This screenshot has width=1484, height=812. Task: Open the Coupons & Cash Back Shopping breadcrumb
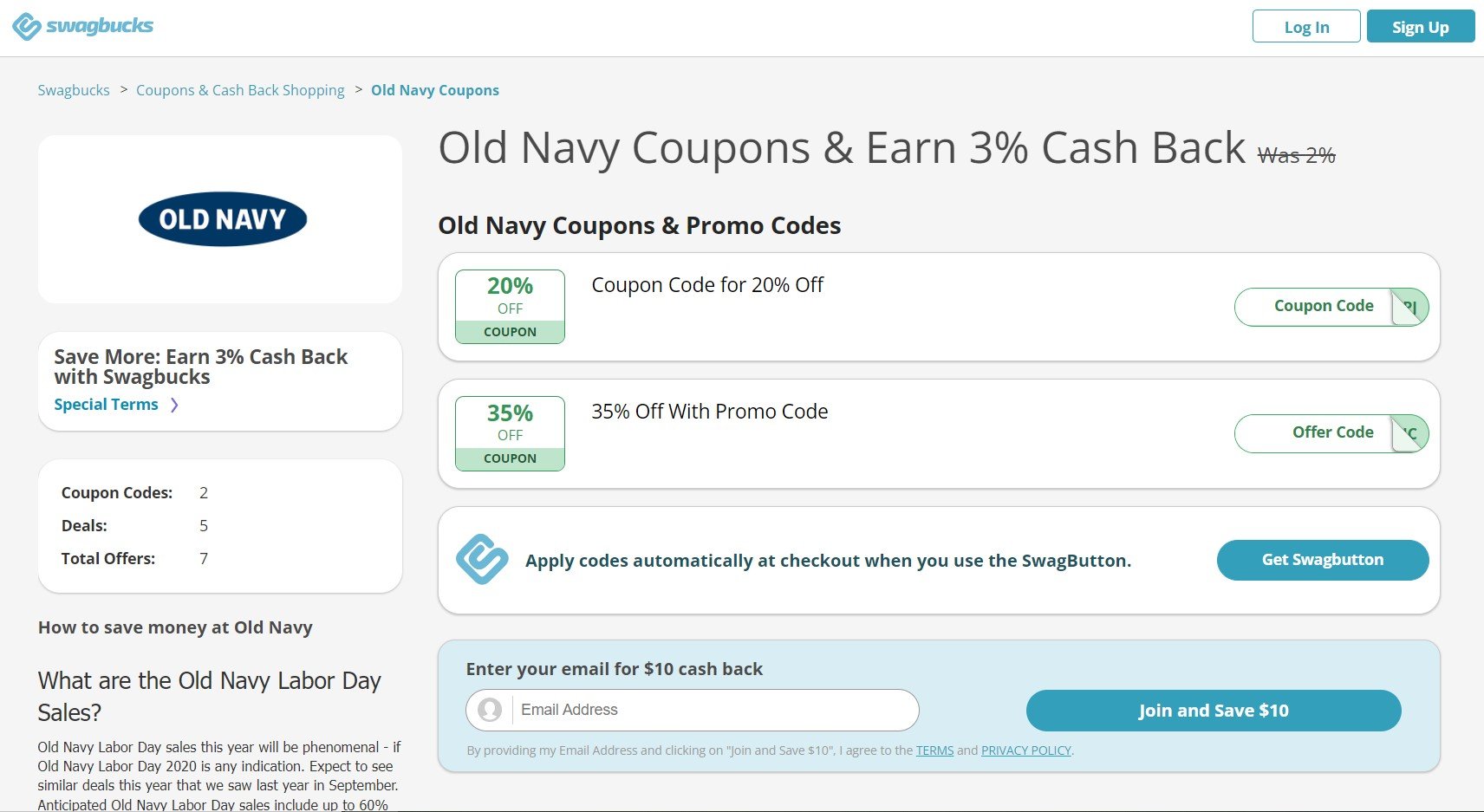pyautogui.click(x=240, y=90)
